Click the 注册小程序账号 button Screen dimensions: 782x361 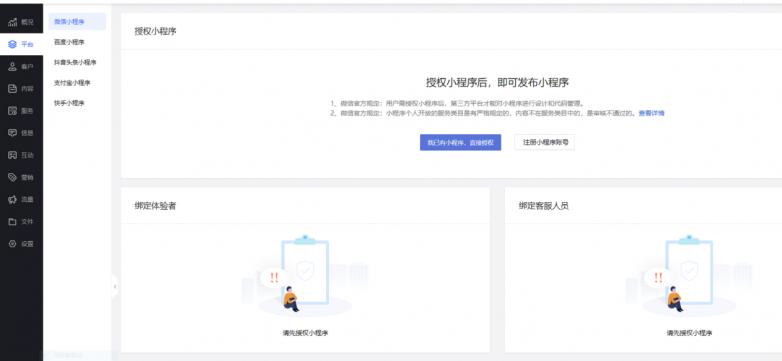point(545,142)
